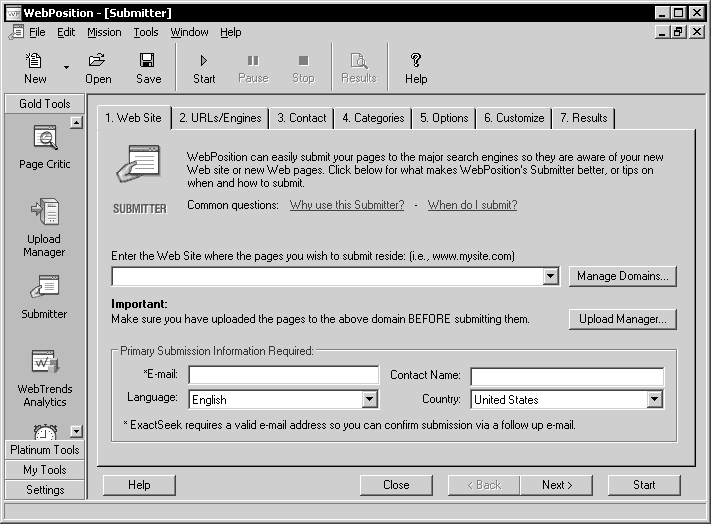This screenshot has height=524, width=711.
Task: Click the large Submitter hand-document graphic
Action: click(139, 164)
